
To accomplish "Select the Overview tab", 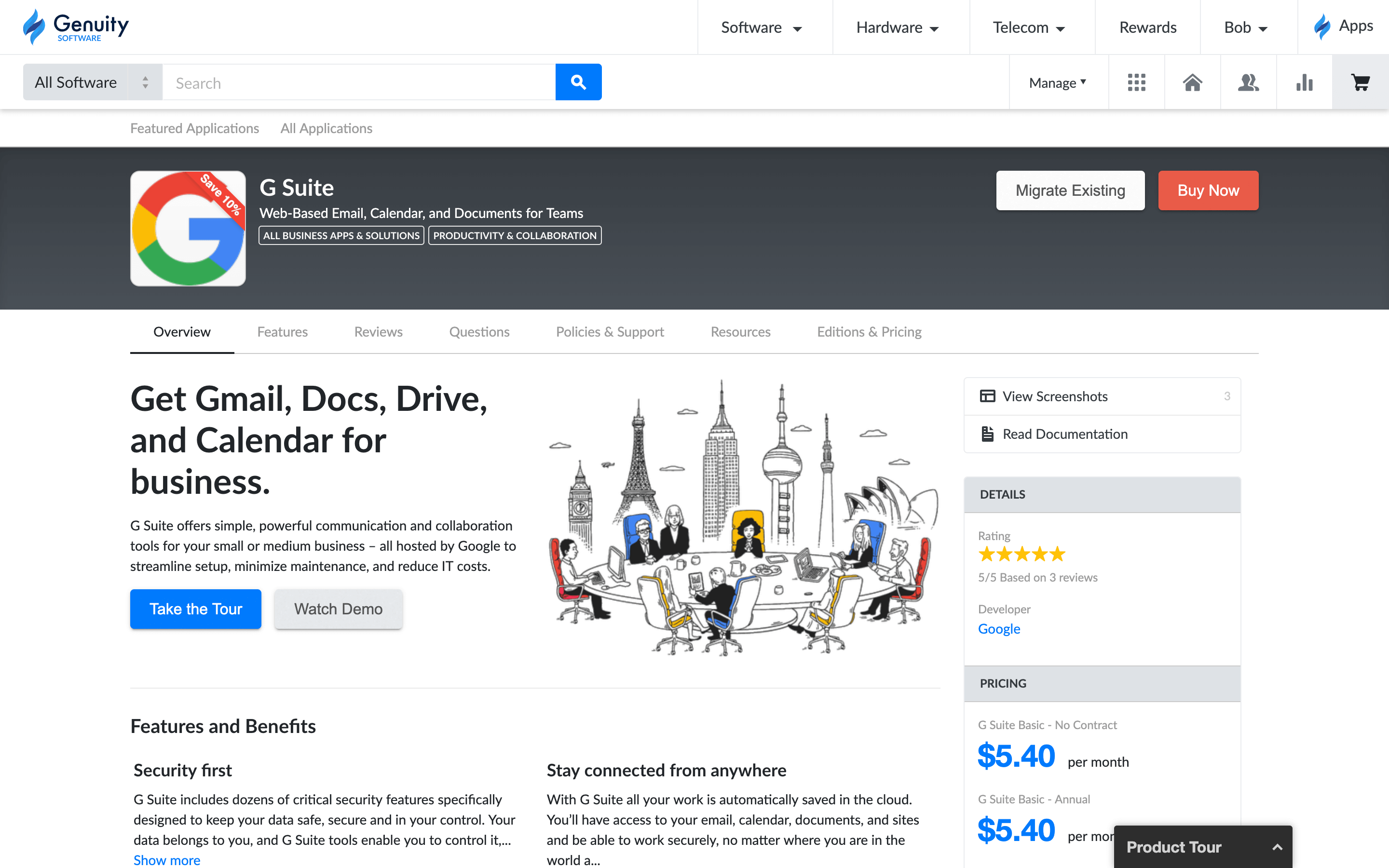I will [182, 332].
